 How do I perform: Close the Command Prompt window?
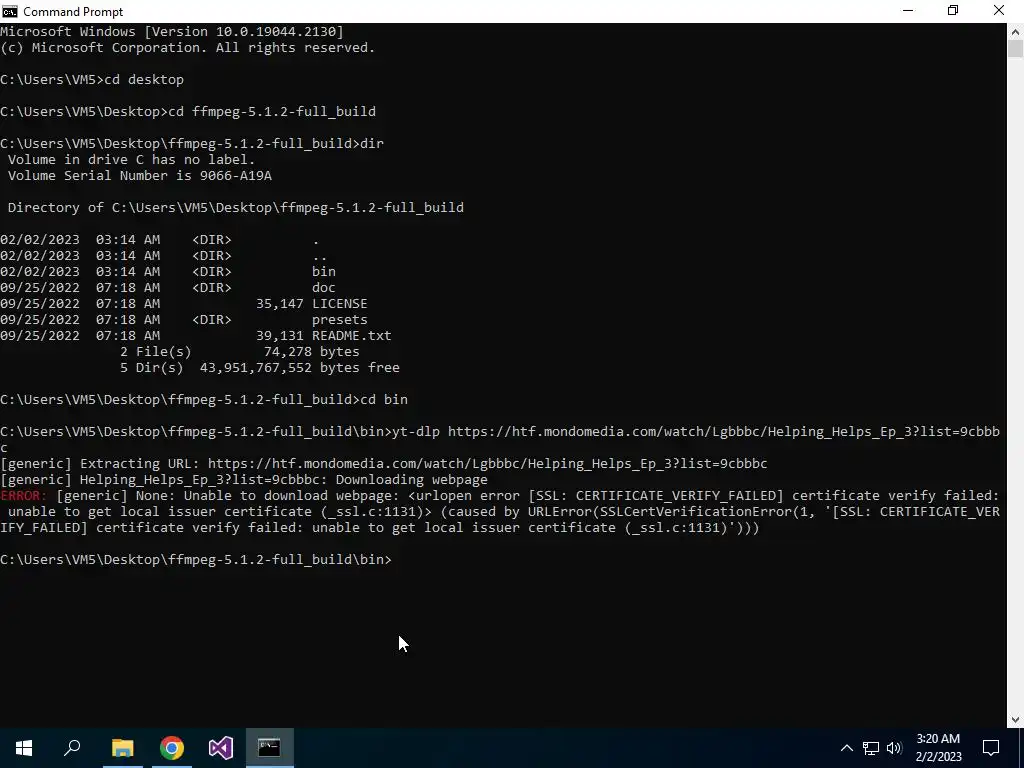[x=999, y=11]
